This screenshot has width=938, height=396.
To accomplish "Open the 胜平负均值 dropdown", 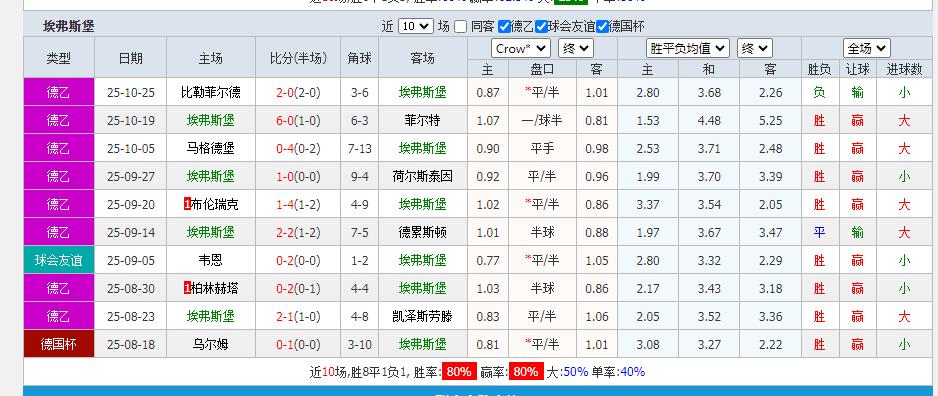I will pyautogui.click(x=687, y=48).
